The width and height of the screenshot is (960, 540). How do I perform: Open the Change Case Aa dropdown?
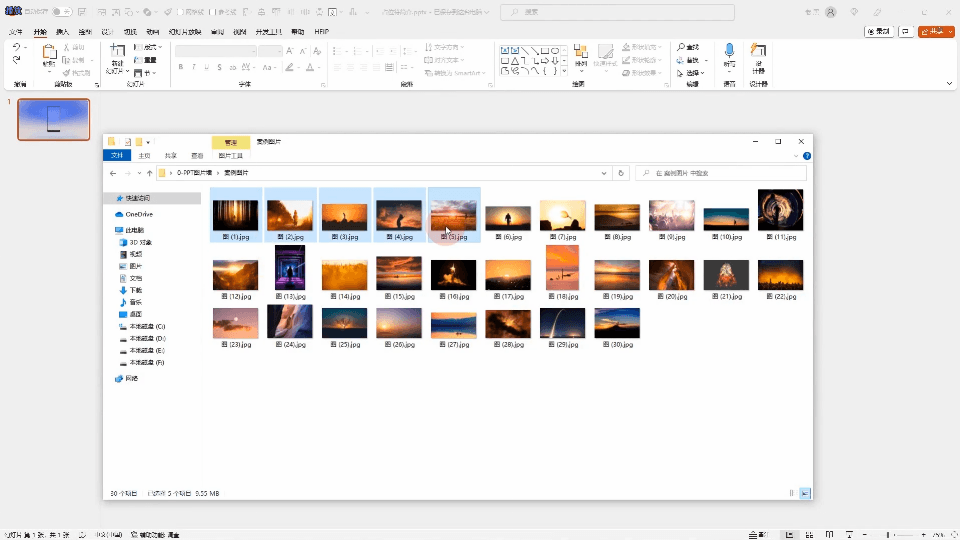(268, 67)
